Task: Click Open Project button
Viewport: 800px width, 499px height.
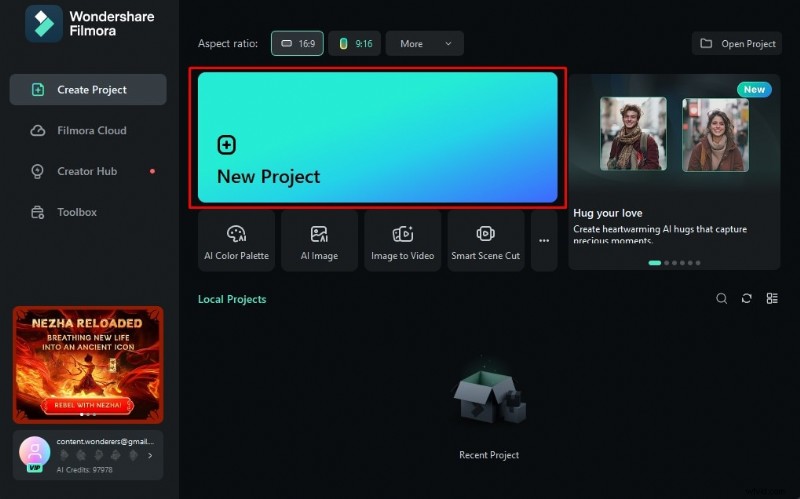Action: coord(737,44)
